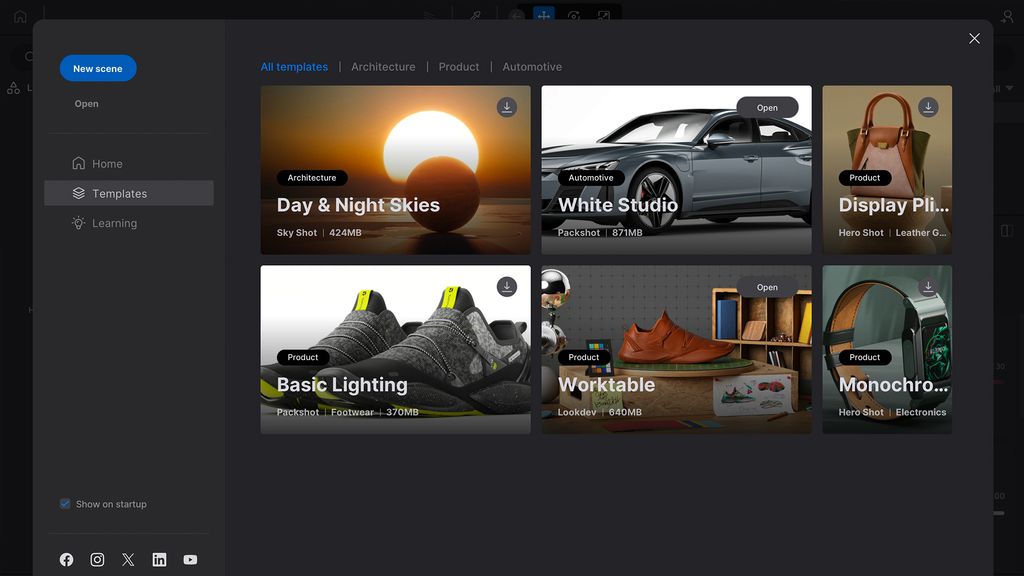
Task: Toggle the Show on startup checkbox
Action: coord(64,504)
